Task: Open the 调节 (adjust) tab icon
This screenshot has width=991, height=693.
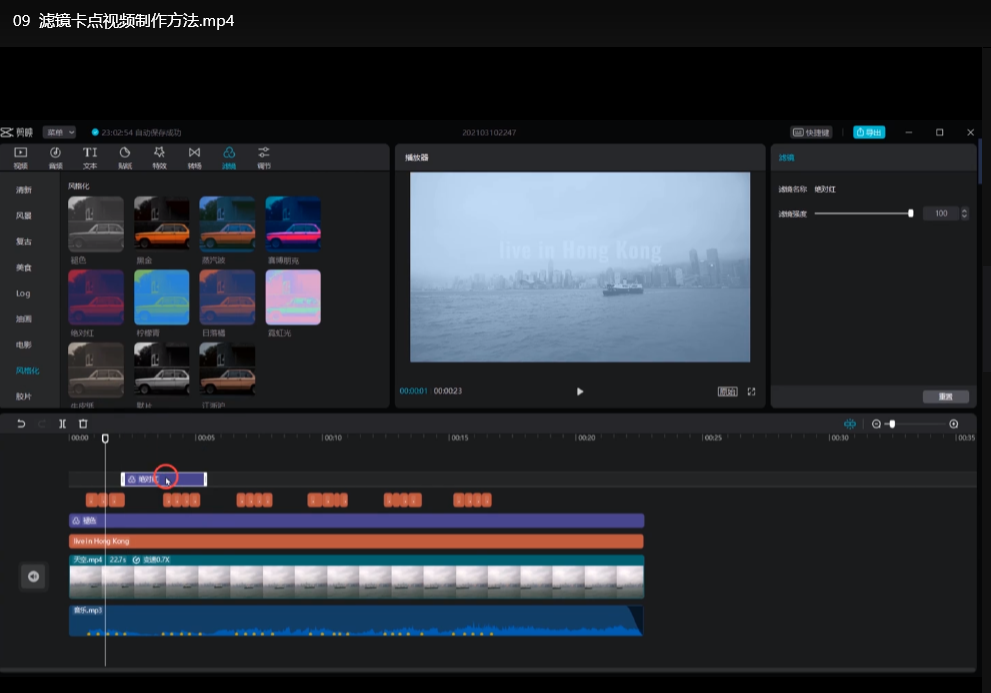Action: tap(264, 157)
